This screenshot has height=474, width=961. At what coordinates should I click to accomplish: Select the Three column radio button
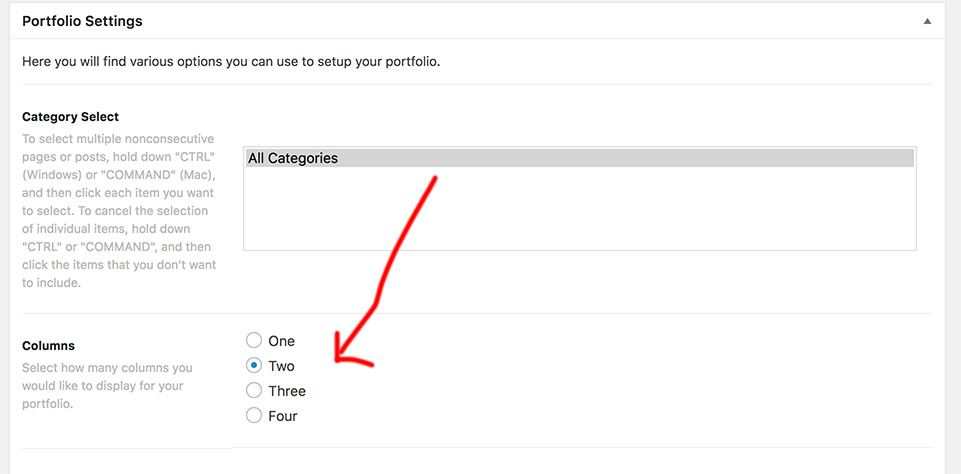point(254,391)
